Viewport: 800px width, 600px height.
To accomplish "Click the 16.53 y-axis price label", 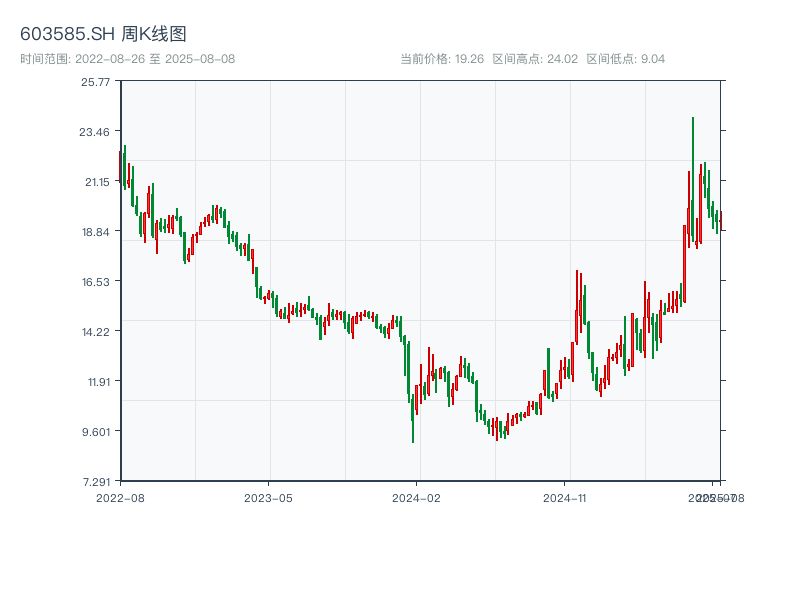I will click(x=96, y=282).
